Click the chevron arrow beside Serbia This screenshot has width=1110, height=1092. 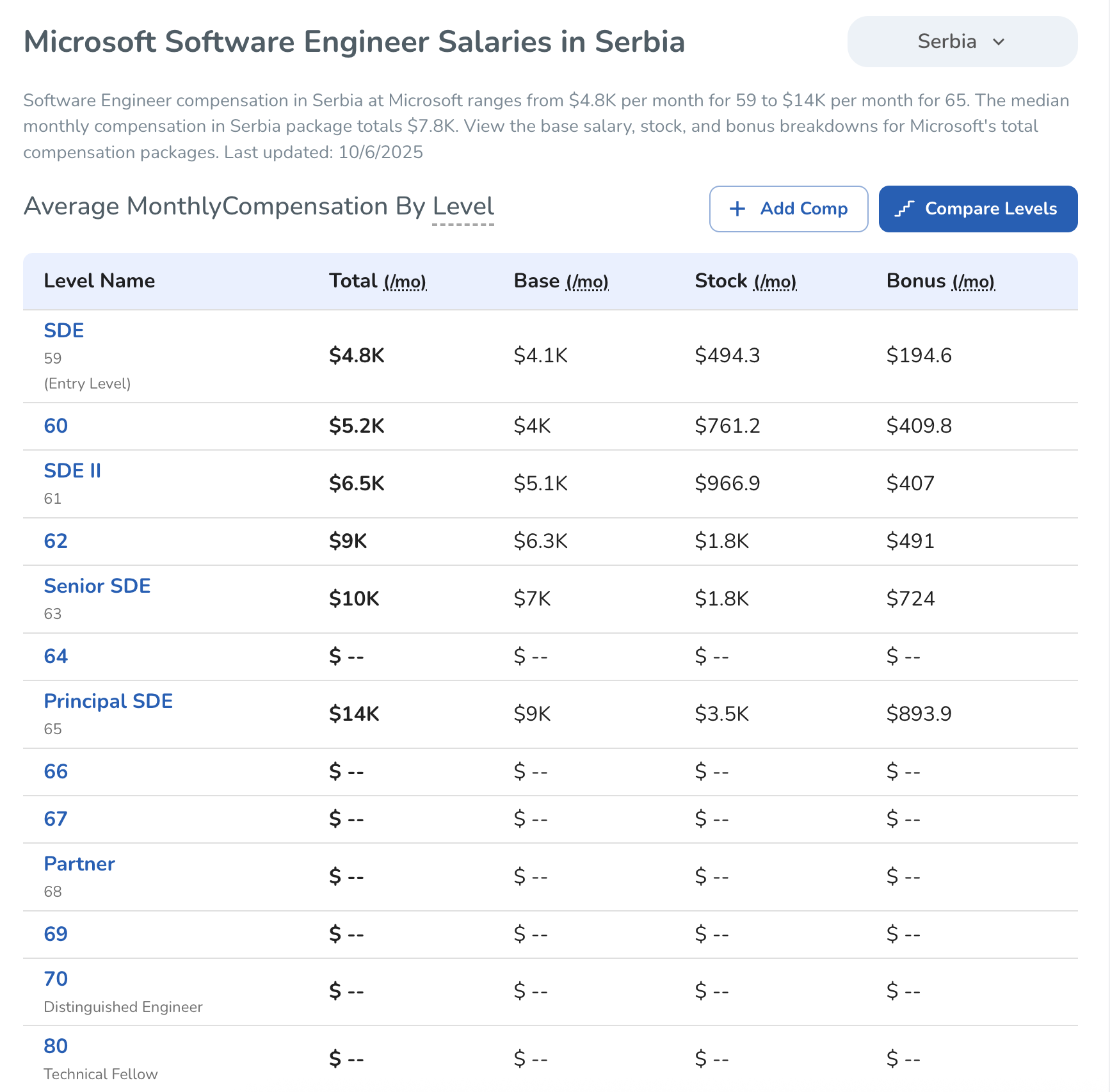click(x=999, y=42)
